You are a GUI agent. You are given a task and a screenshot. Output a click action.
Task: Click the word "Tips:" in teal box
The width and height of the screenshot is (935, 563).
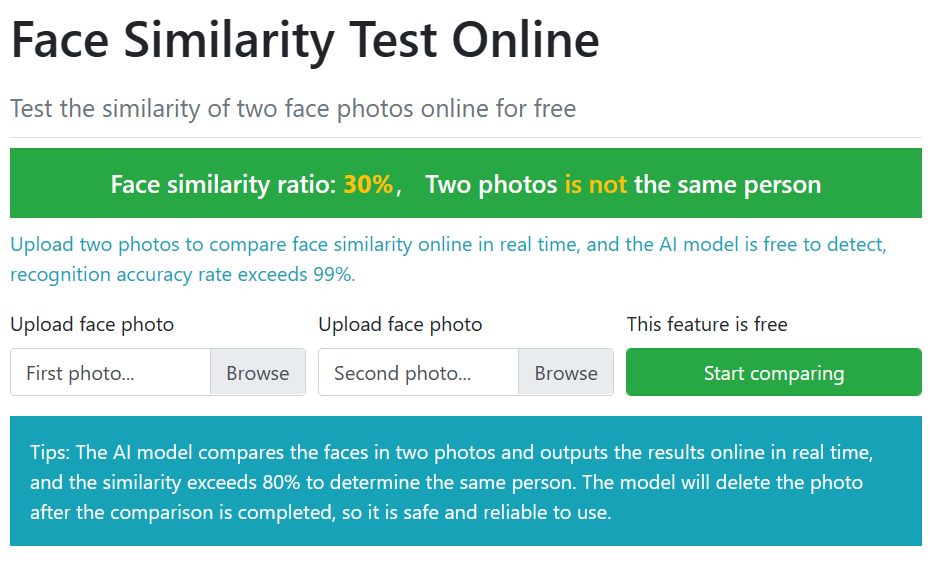50,452
